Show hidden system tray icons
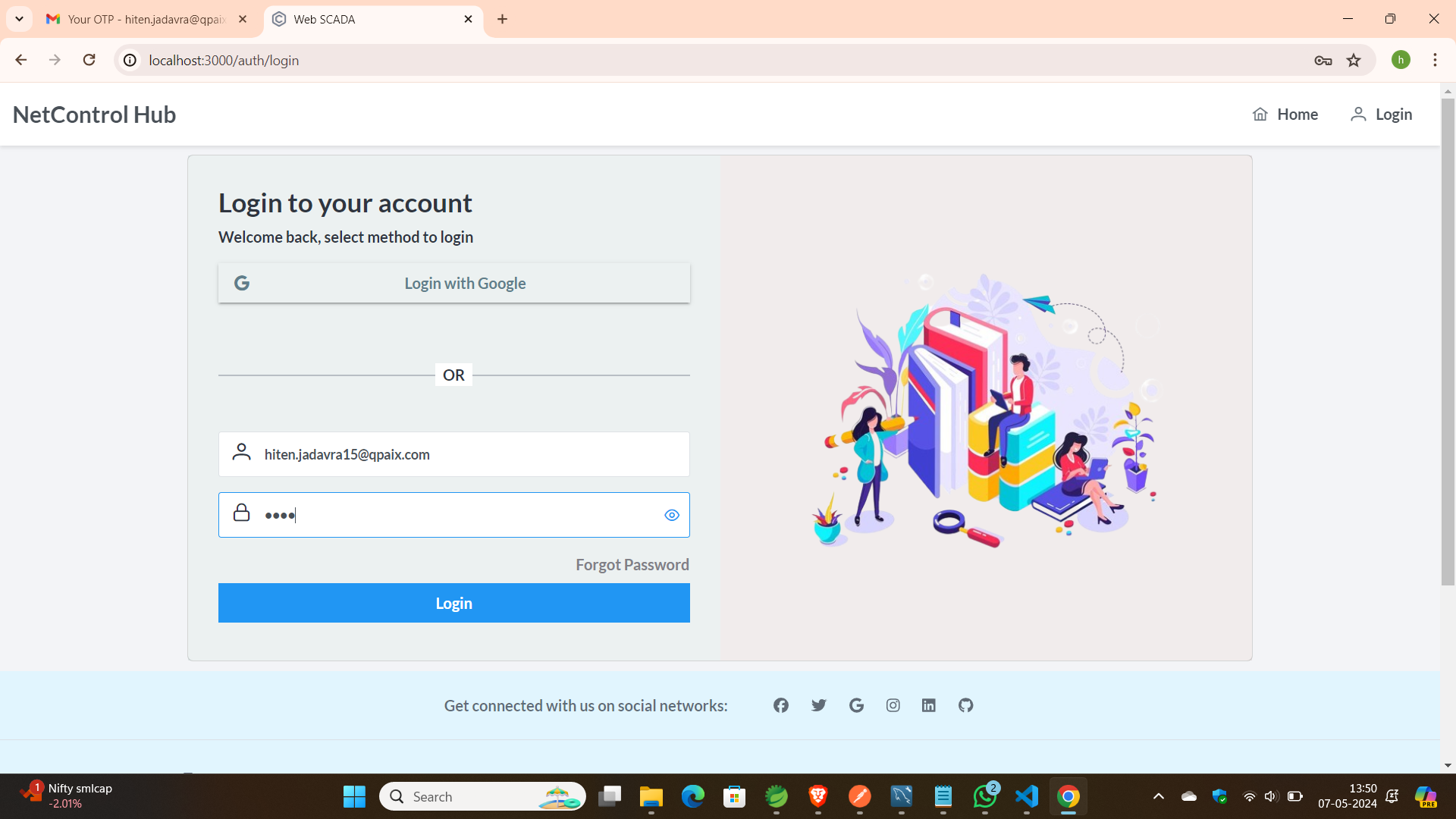1456x819 pixels. [1158, 796]
